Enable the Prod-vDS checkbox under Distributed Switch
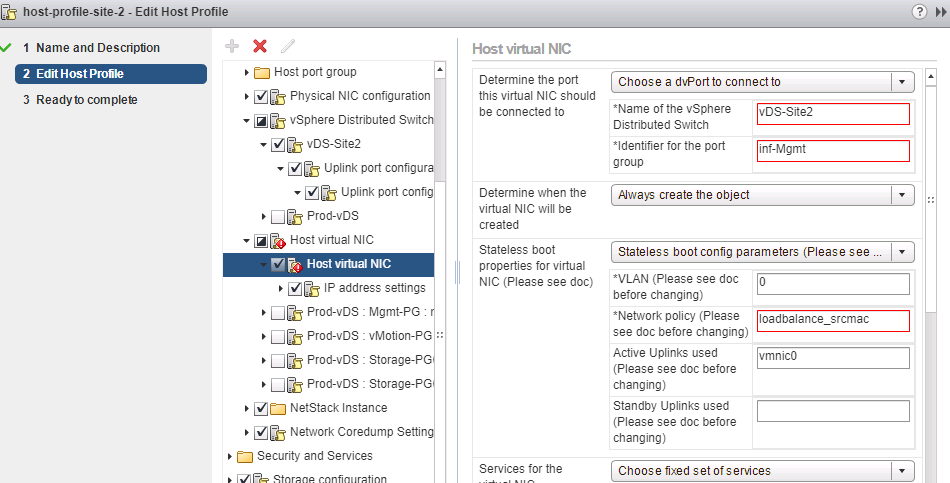Viewport: 950px width, 483px height. [278, 216]
